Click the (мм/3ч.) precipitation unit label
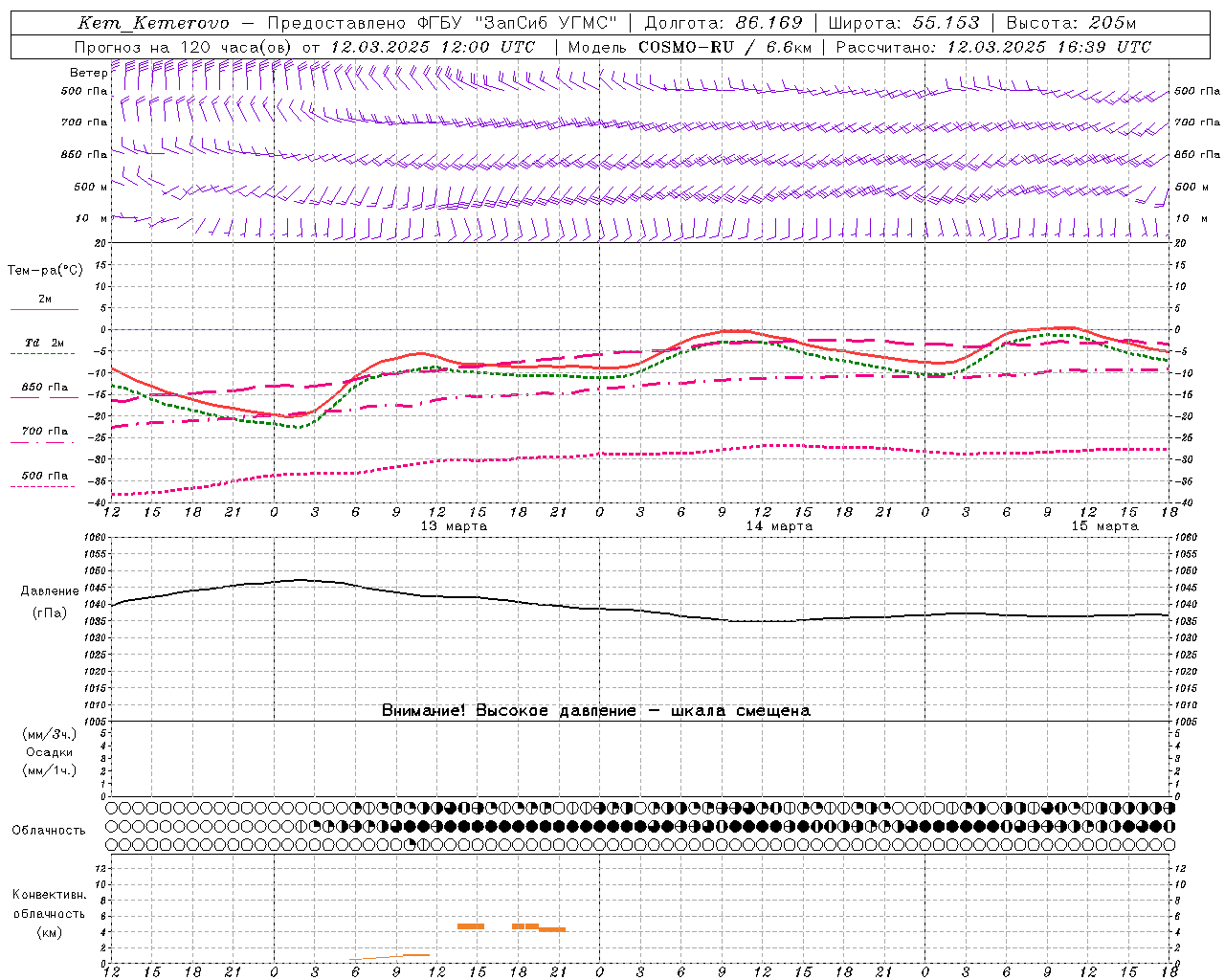Image resolution: width=1225 pixels, height=980 pixels. [50, 735]
